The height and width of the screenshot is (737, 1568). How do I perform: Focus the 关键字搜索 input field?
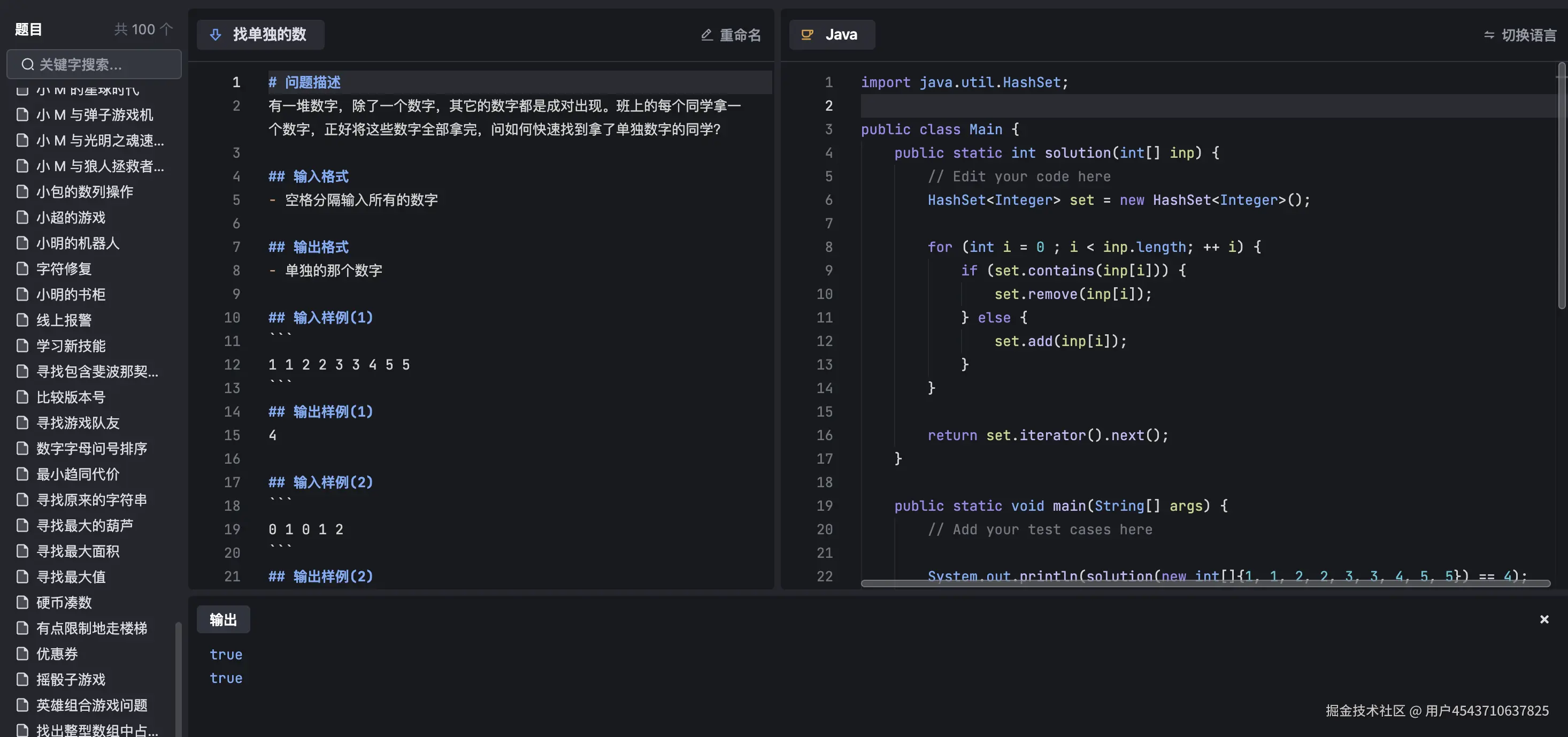click(103, 65)
